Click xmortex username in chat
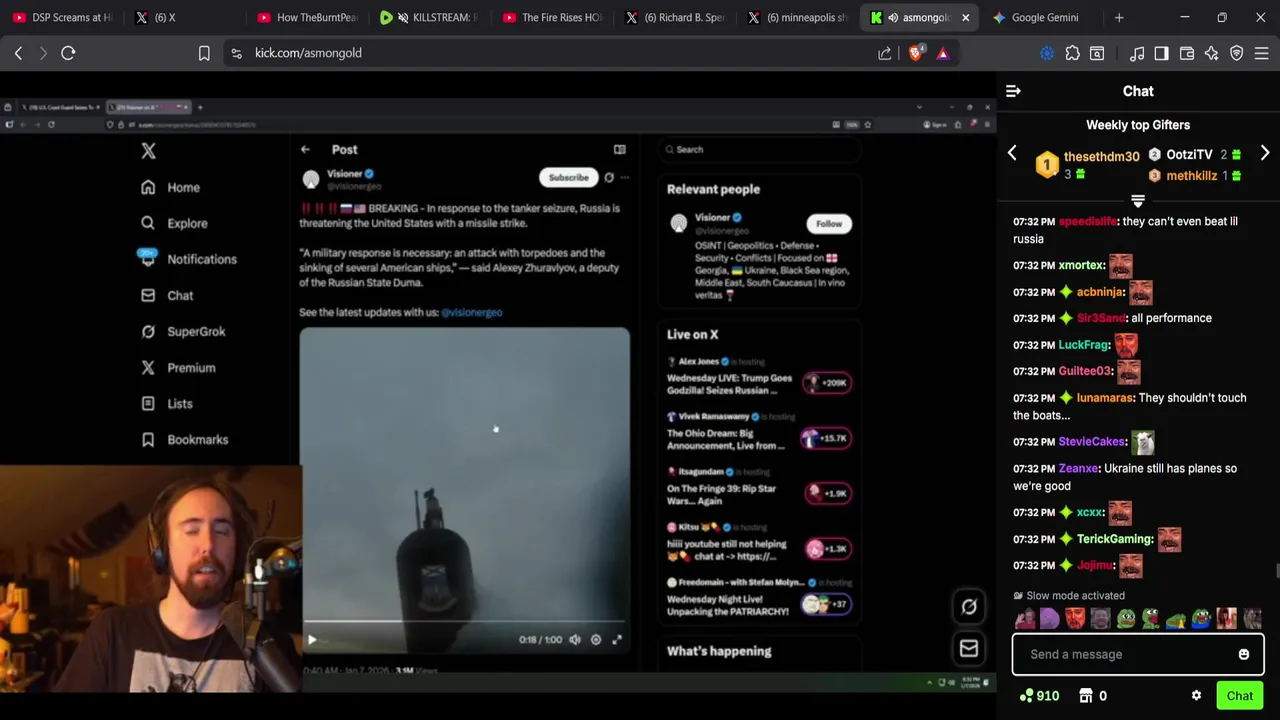This screenshot has height=720, width=1280. pyautogui.click(x=1081, y=265)
